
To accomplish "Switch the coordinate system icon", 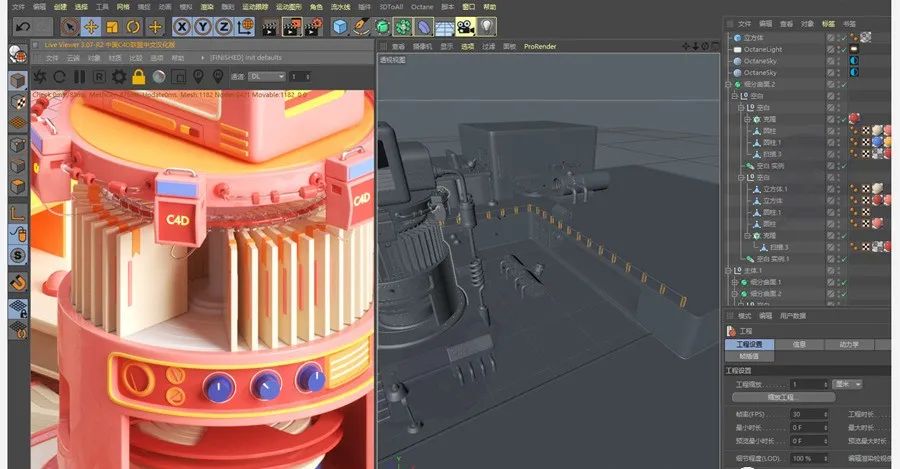I will [x=245, y=26].
